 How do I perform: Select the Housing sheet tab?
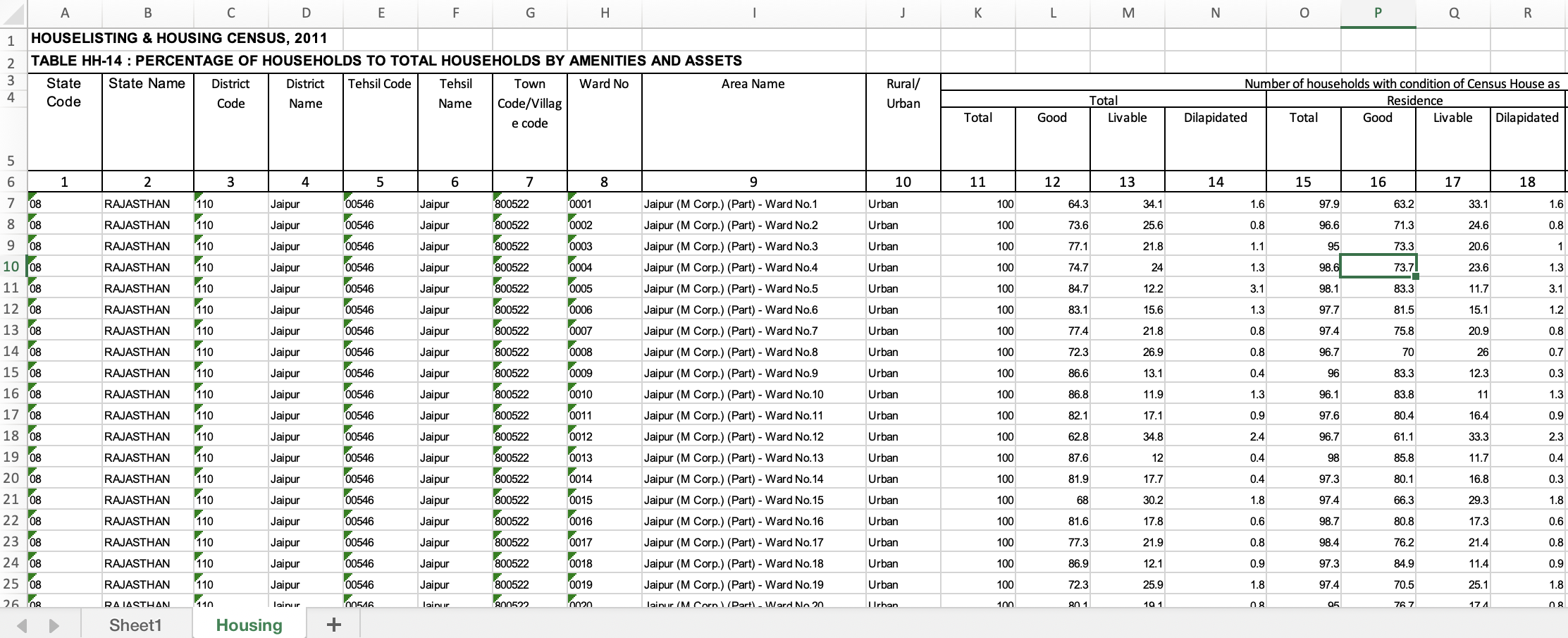tap(249, 625)
